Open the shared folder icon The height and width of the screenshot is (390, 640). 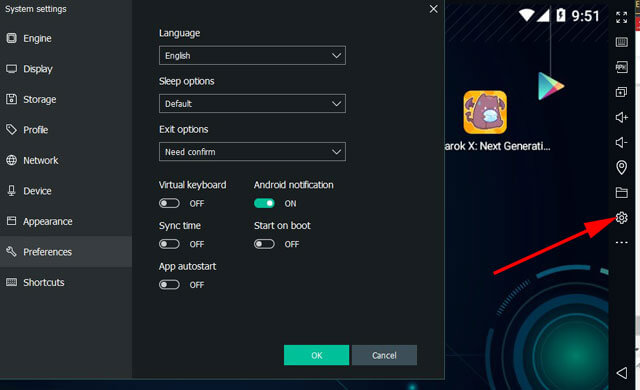pos(621,193)
